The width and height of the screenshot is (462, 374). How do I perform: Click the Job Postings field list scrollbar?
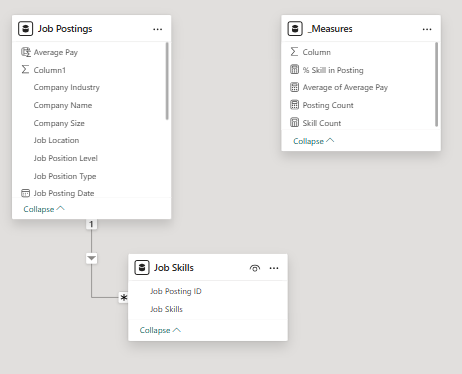coord(167,81)
